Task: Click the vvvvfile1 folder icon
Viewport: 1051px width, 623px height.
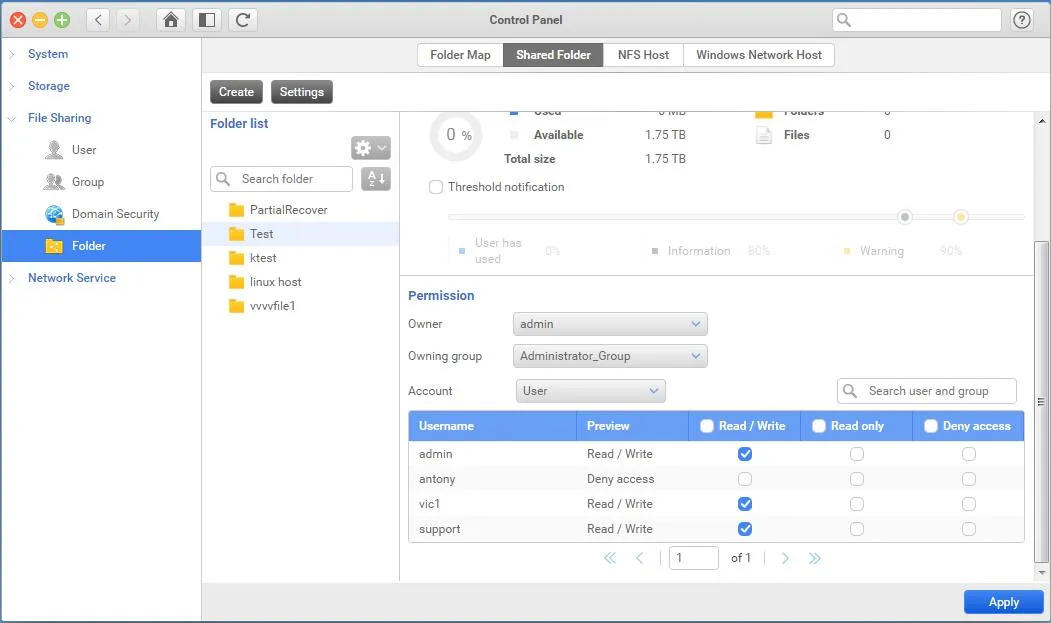Action: click(x=236, y=306)
